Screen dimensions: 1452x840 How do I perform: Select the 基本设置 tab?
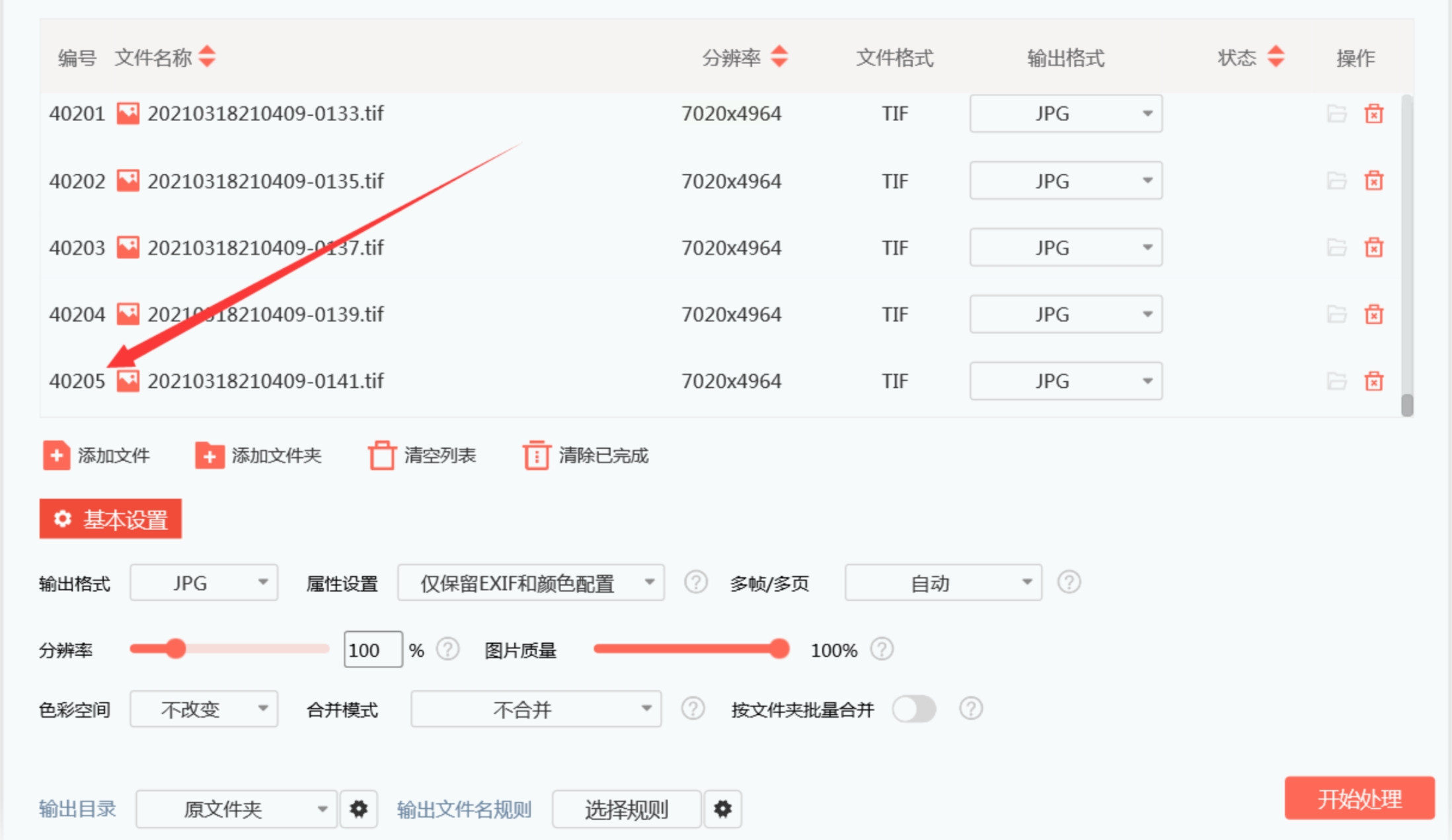[110, 519]
